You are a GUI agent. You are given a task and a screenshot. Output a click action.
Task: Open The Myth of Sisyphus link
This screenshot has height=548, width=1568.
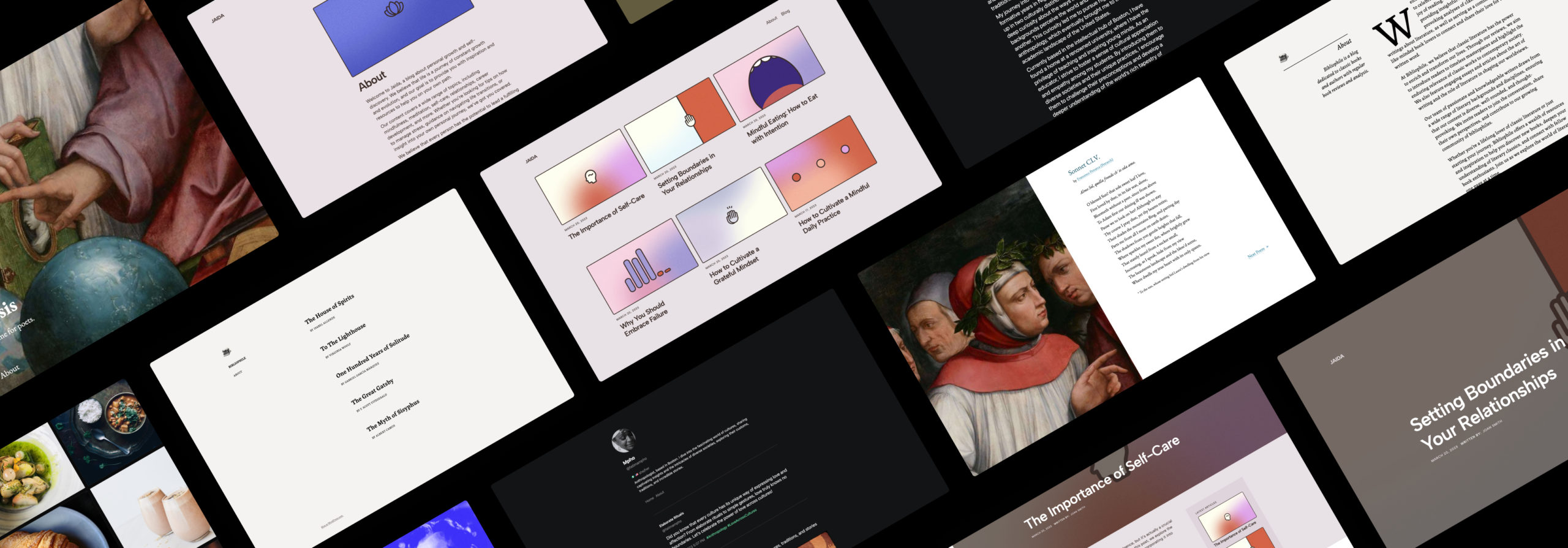[x=393, y=416]
